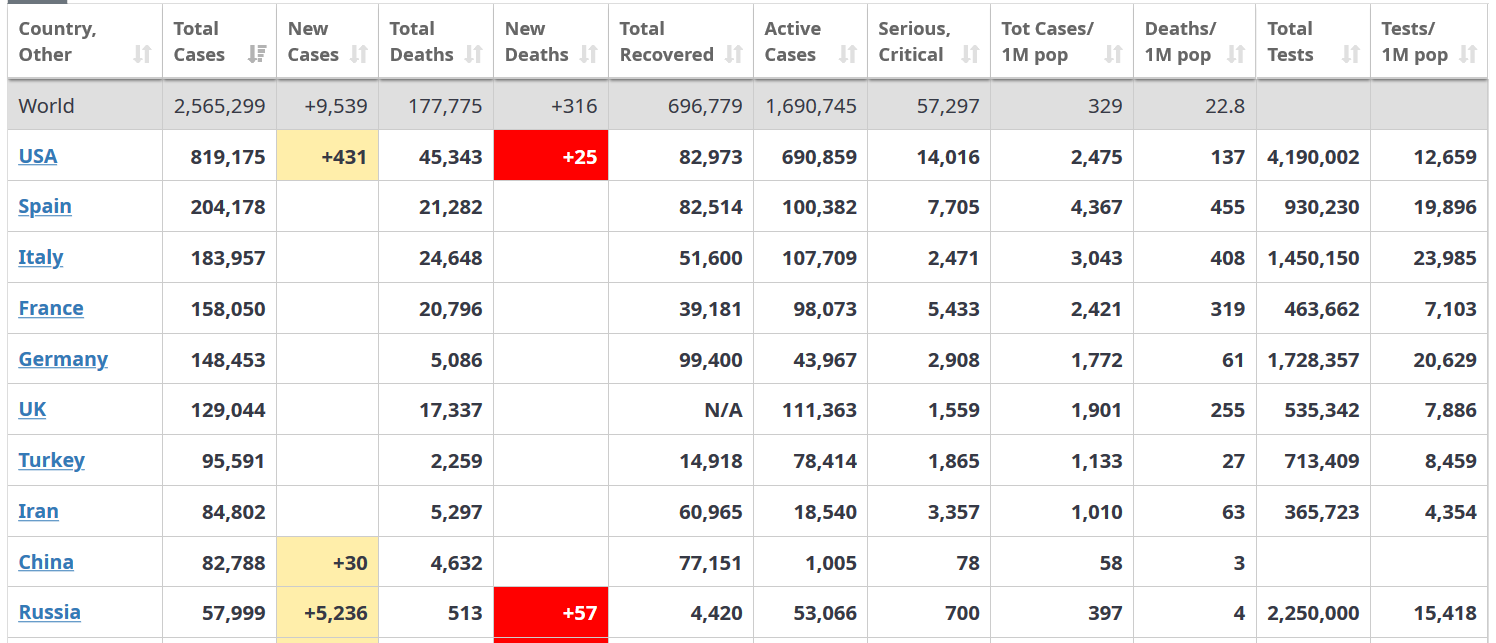Select France total cases 158,050
Screen dimensions: 1496x643
[228, 309]
